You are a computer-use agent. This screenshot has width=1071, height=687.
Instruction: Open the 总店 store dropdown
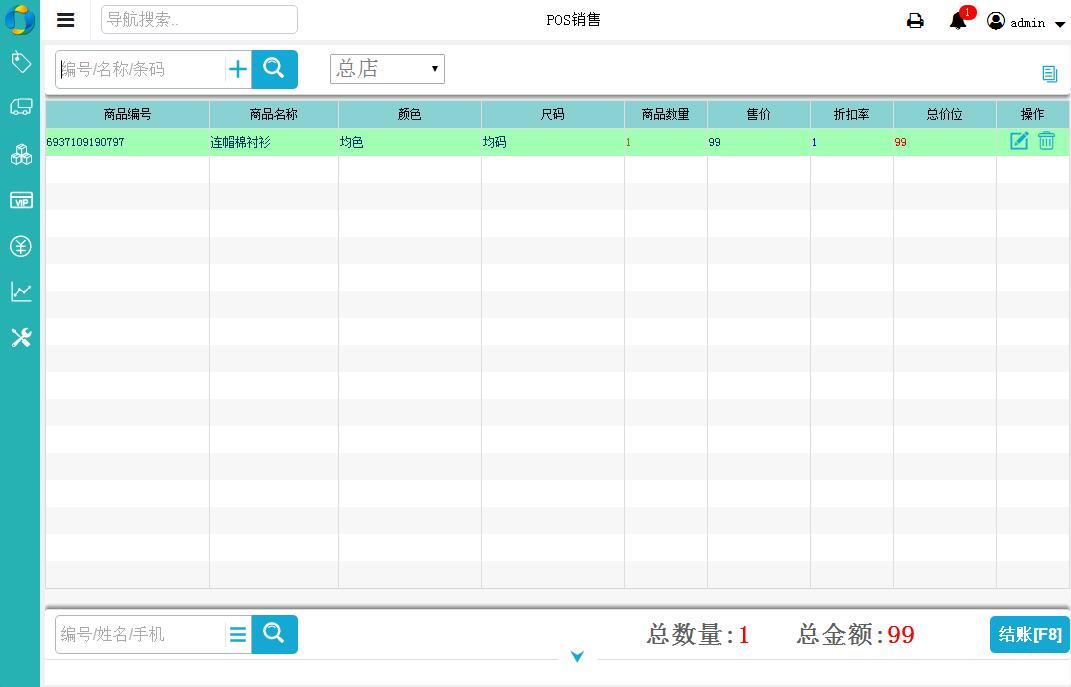pyautogui.click(x=387, y=69)
